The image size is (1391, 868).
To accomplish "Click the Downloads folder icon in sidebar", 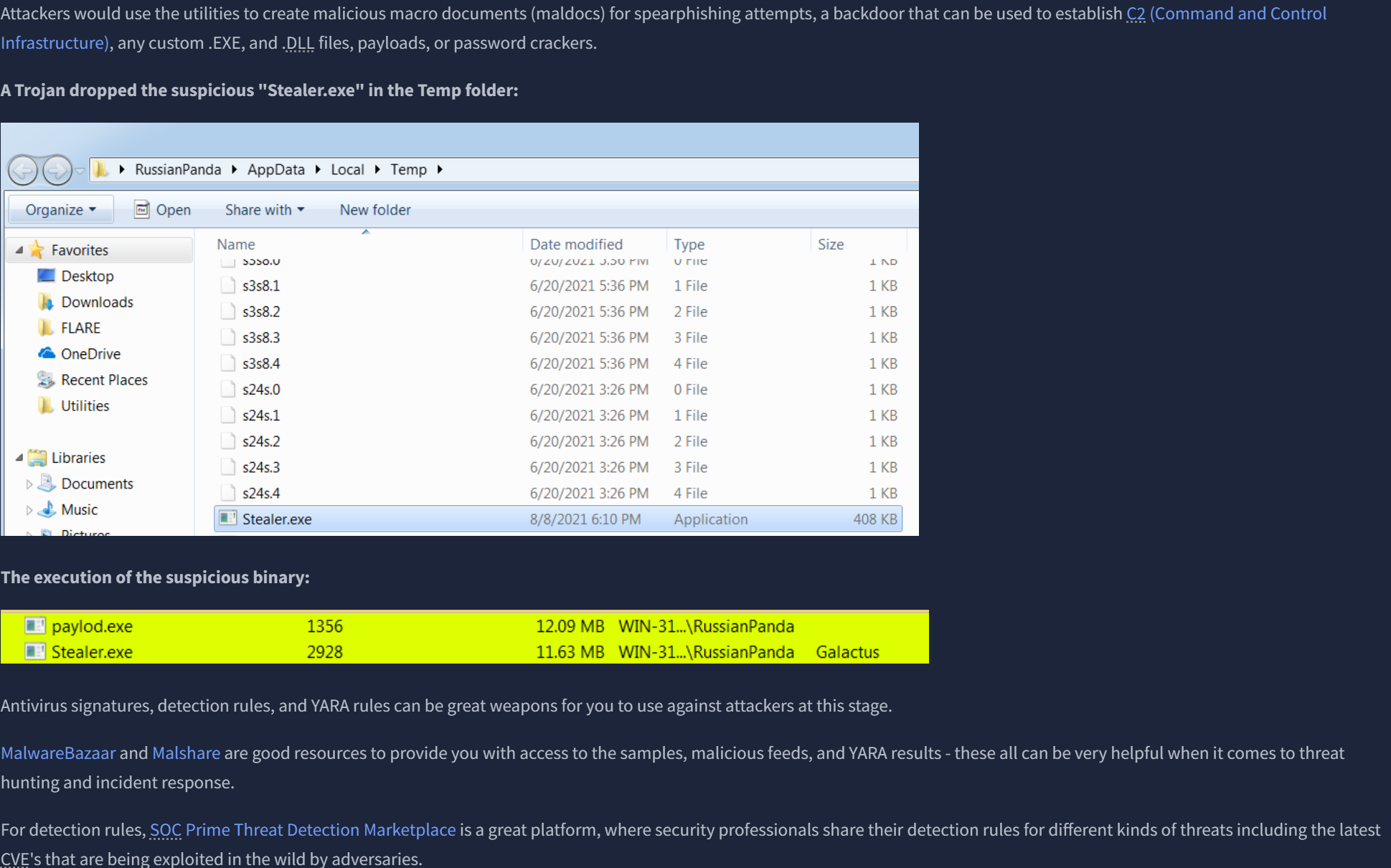I will [47, 302].
